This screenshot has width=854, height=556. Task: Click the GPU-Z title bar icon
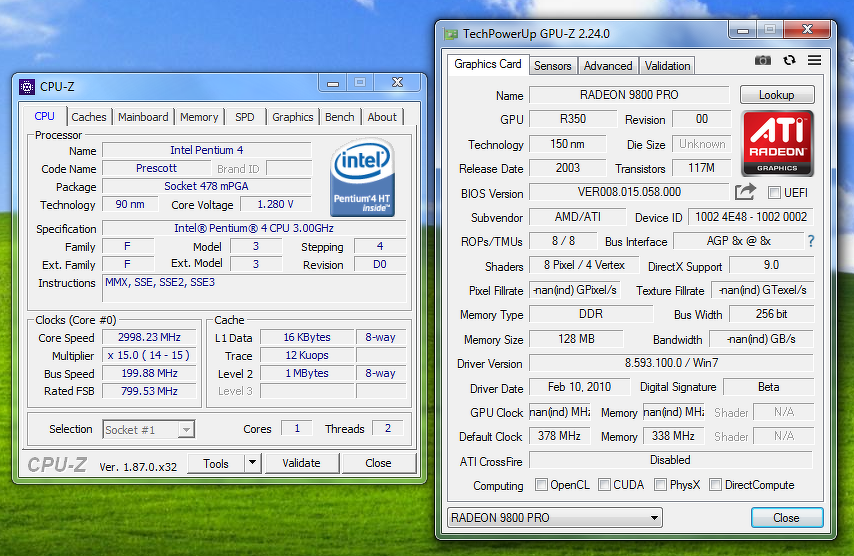point(451,34)
